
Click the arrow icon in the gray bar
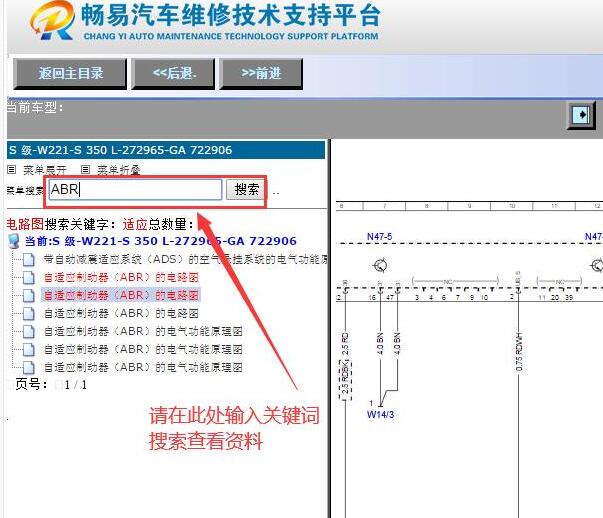[x=581, y=115]
